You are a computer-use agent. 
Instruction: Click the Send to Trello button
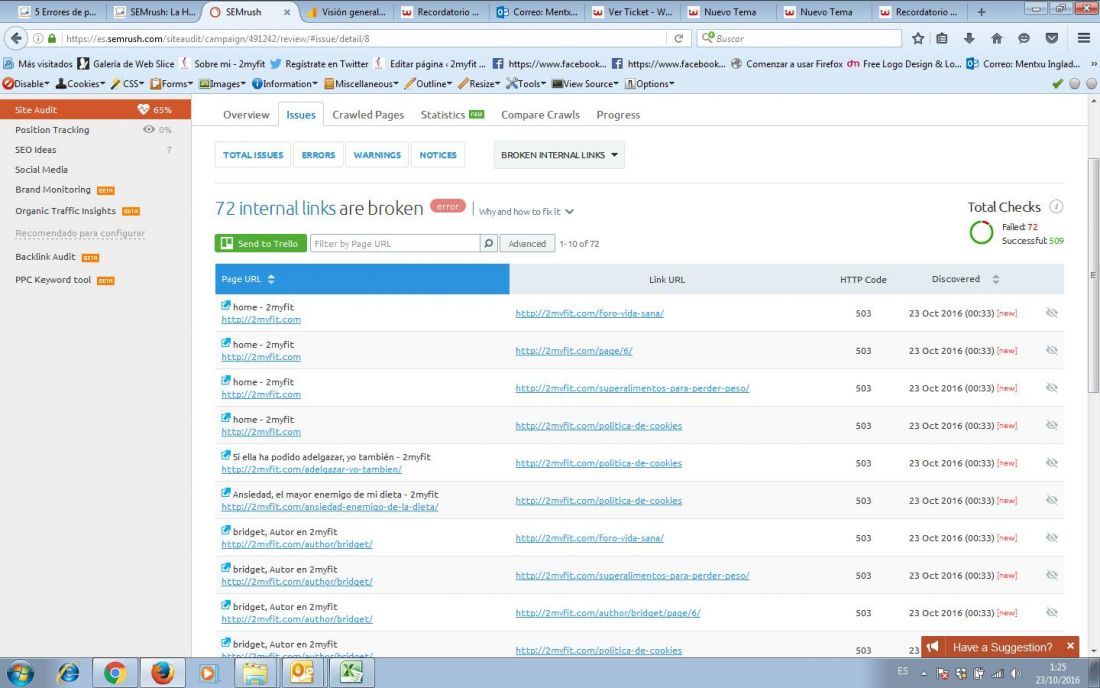260,243
